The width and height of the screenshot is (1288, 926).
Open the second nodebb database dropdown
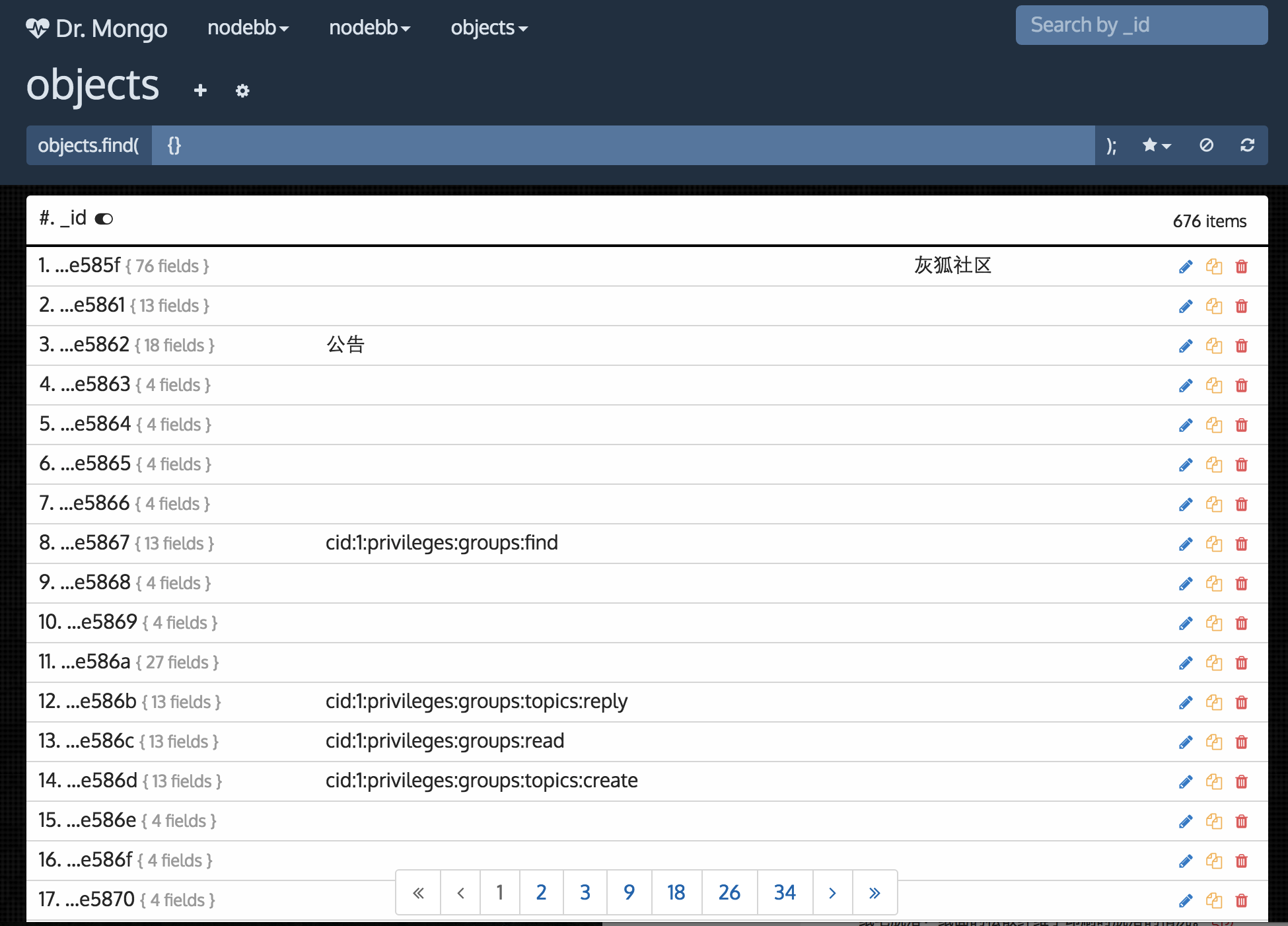(x=369, y=28)
